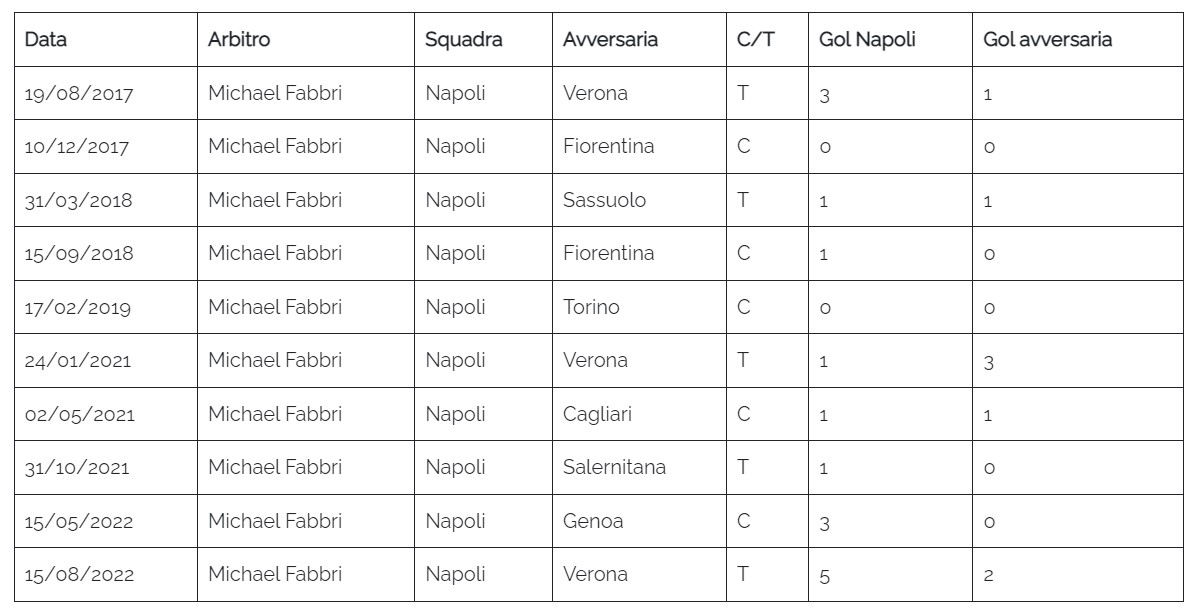Click Michael Fabbri in the 15/09/2018 row
Image resolution: width=1193 pixels, height=612 pixels.
point(275,254)
